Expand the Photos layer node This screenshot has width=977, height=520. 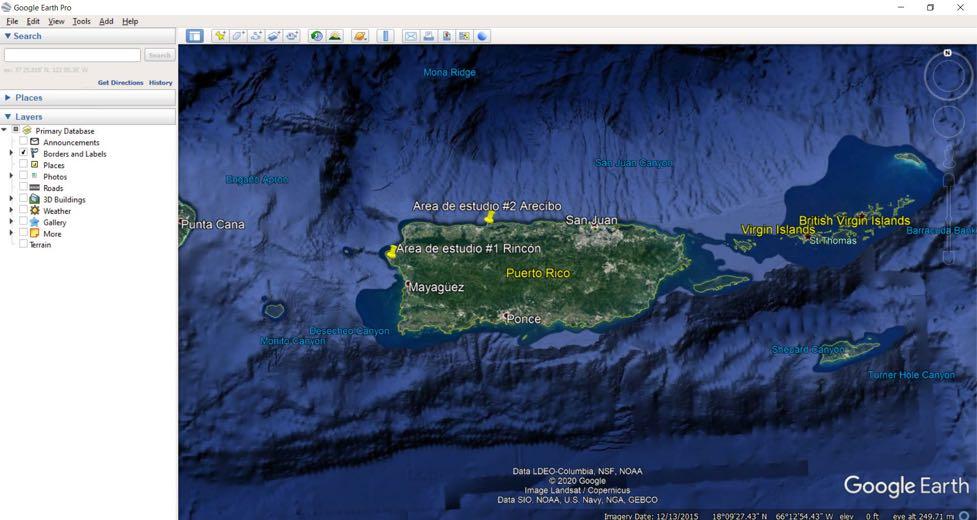coord(11,176)
